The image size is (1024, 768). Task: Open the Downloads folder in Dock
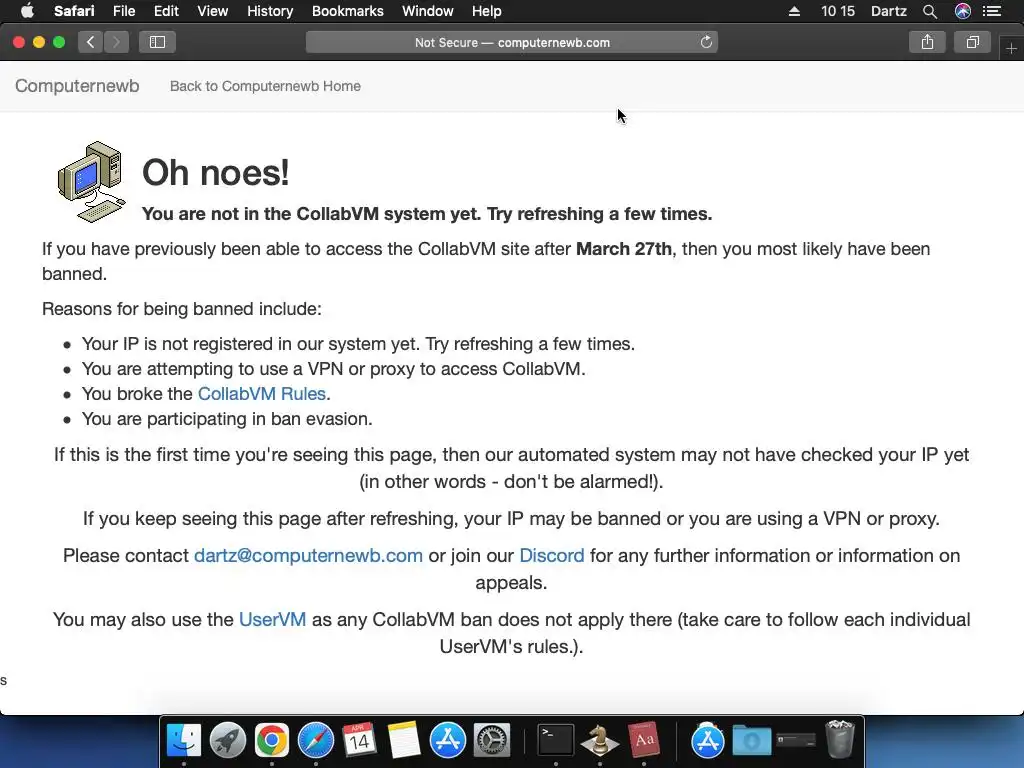click(x=751, y=741)
